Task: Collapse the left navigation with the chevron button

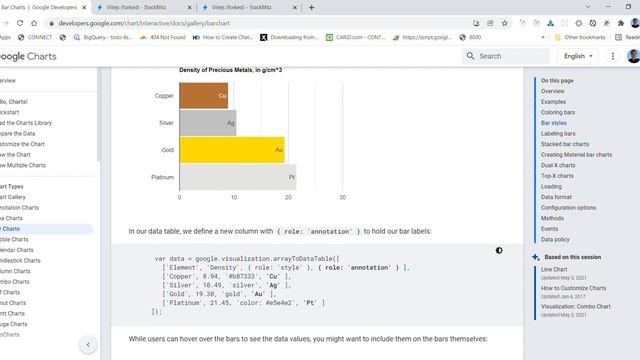Action: pos(88,345)
